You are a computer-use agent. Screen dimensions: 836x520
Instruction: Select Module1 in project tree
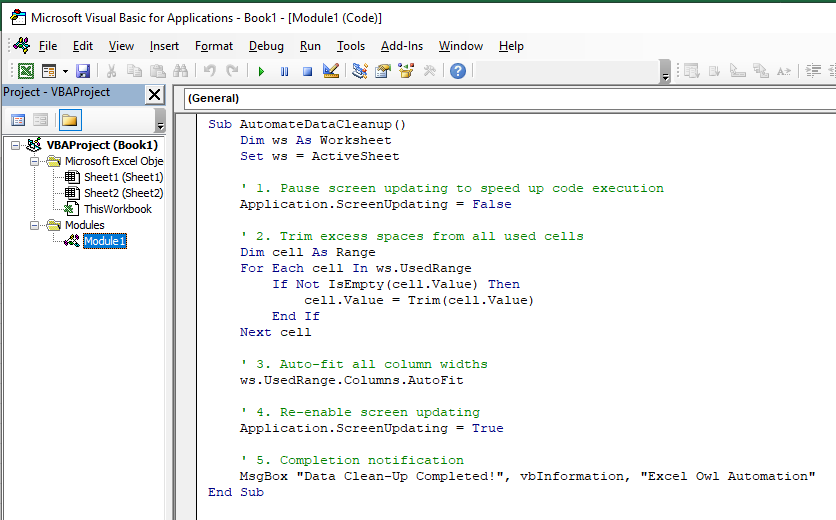pyautogui.click(x=104, y=241)
